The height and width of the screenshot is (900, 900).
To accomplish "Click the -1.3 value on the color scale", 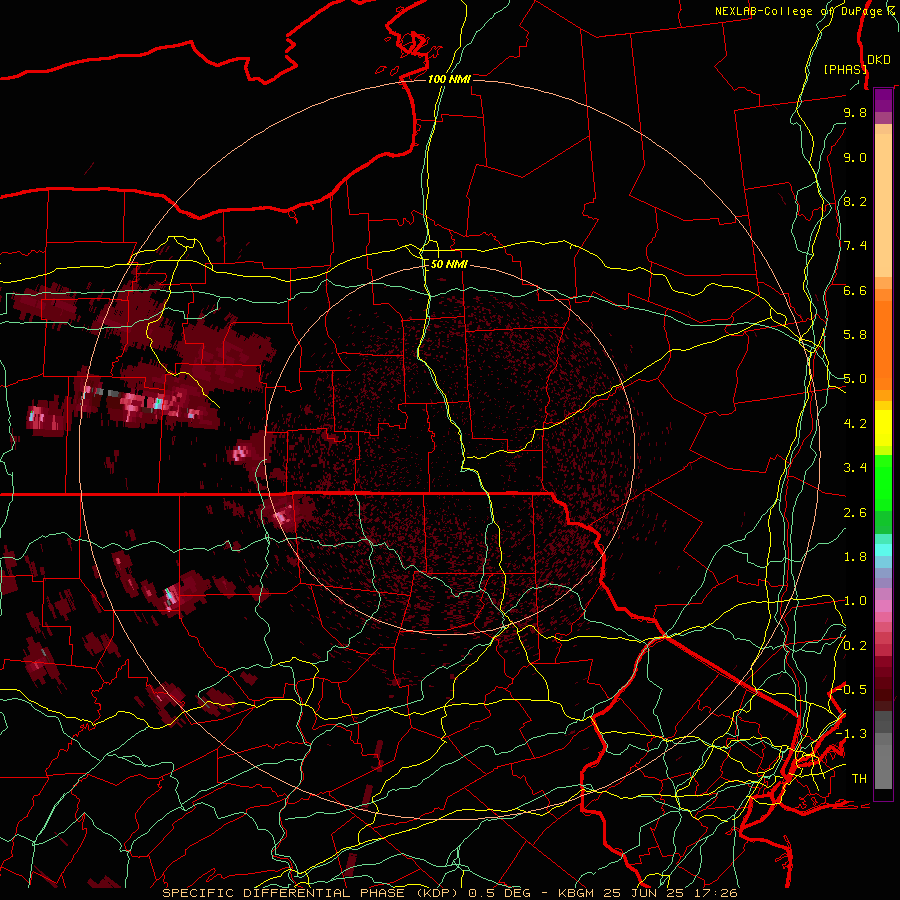I will (851, 734).
